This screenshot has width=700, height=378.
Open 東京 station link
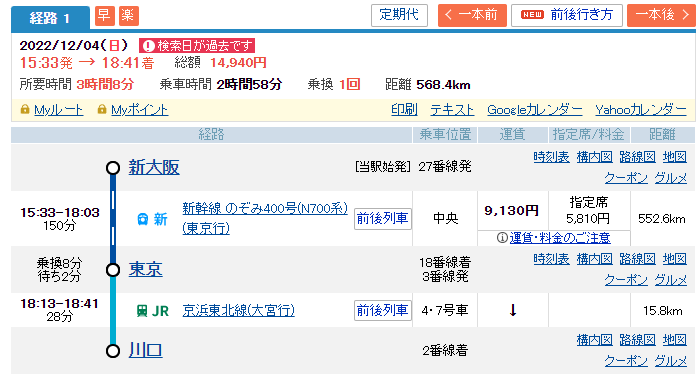click(x=146, y=269)
